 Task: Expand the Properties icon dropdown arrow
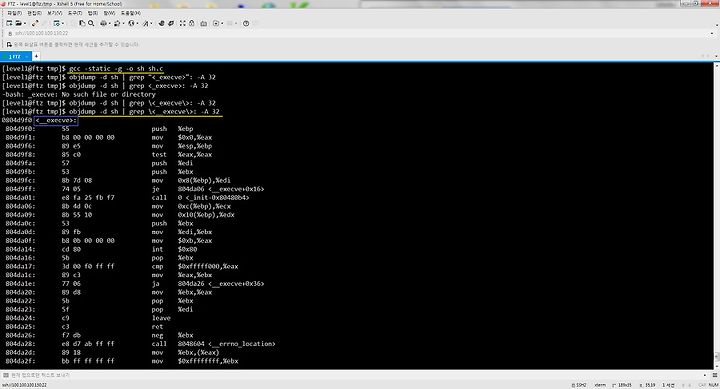[63, 23]
